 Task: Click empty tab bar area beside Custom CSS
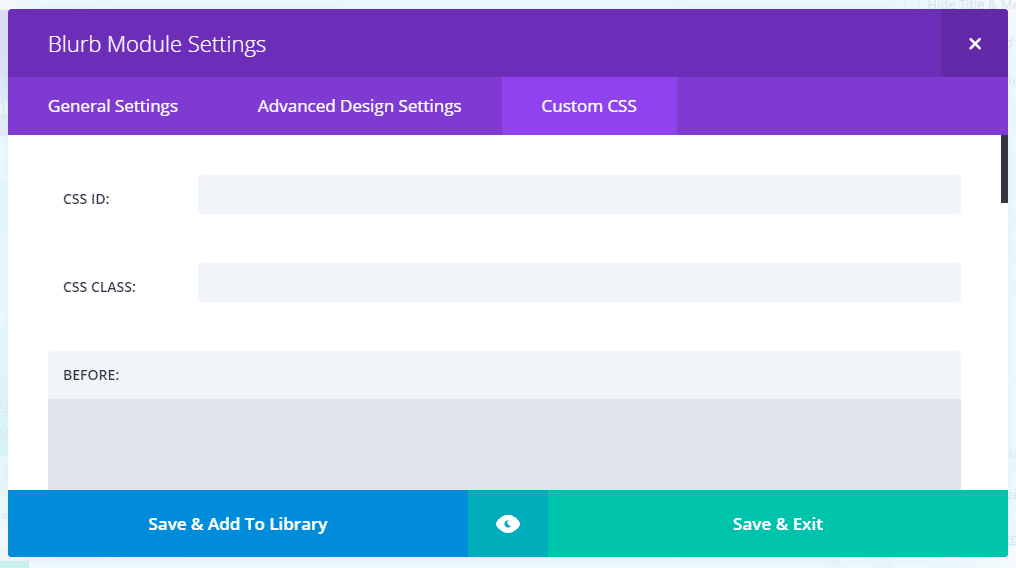[839, 106]
